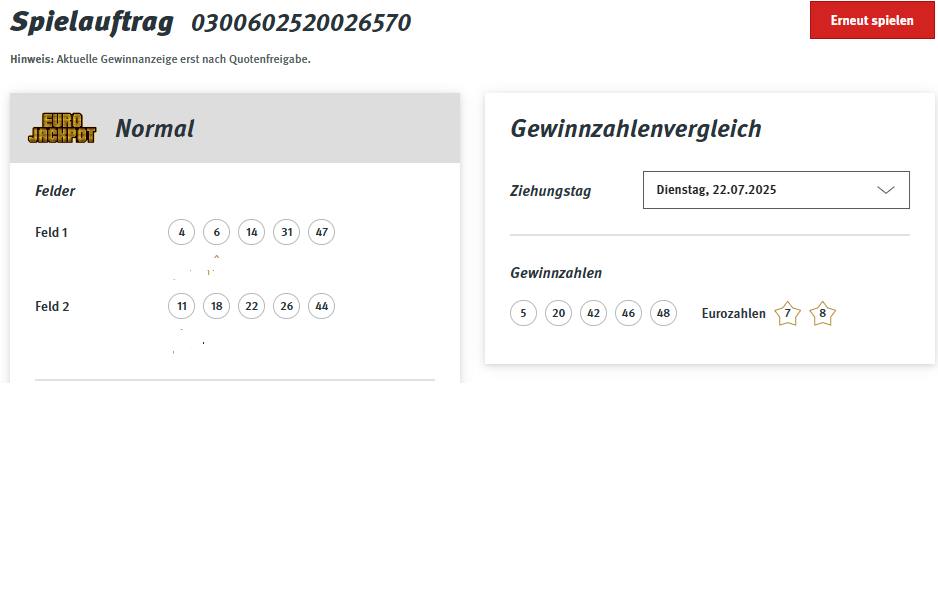Image resolution: width=938 pixels, height=609 pixels.
Task: Click number 4 in Feld 1
Action: coord(181,233)
